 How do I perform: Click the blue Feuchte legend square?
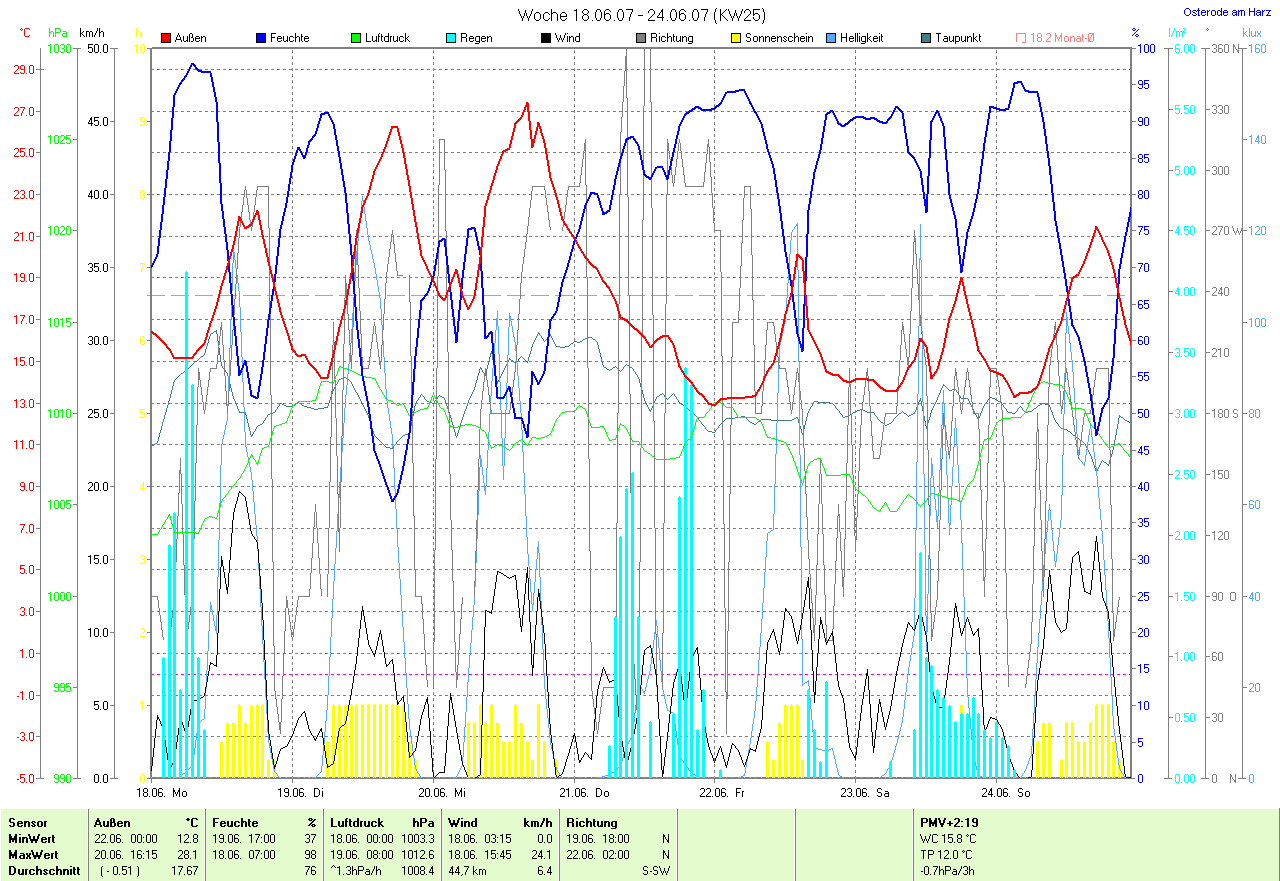263,38
